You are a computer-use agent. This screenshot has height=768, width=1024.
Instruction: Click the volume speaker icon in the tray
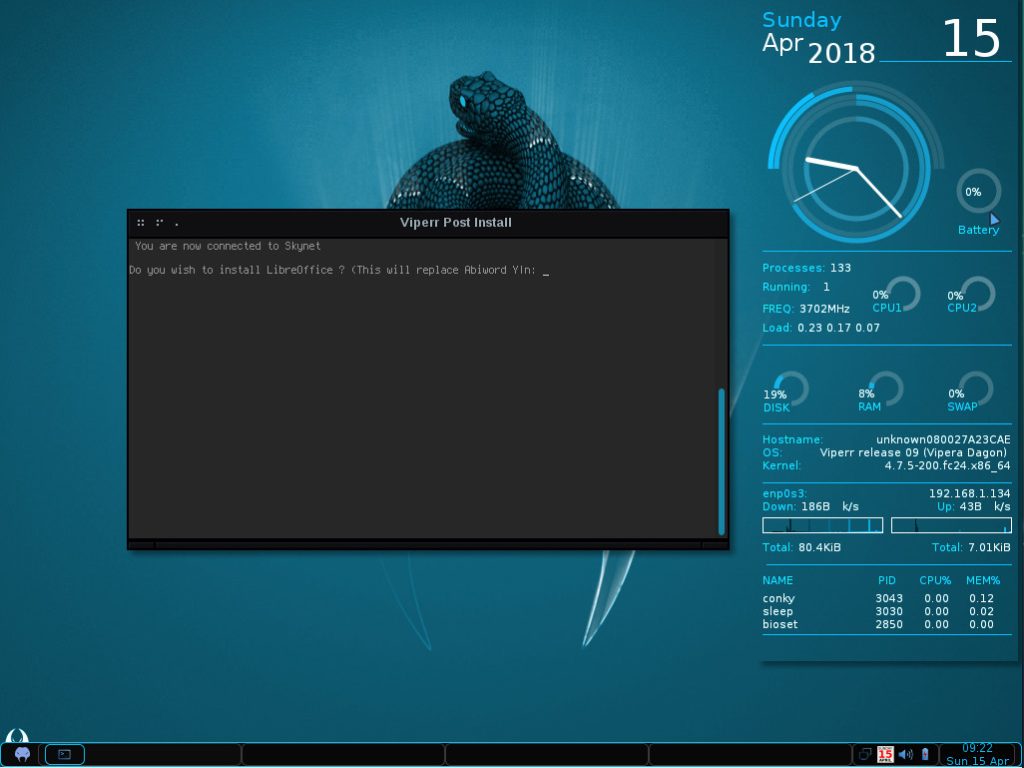tap(905, 754)
